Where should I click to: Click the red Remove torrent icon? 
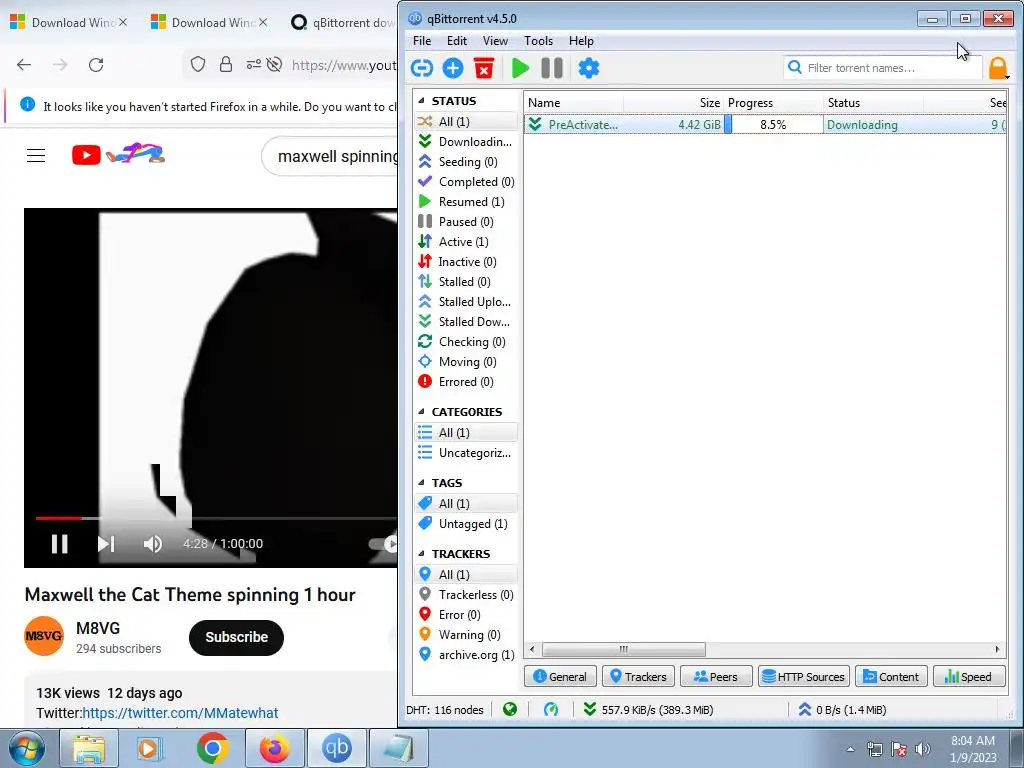(x=484, y=68)
